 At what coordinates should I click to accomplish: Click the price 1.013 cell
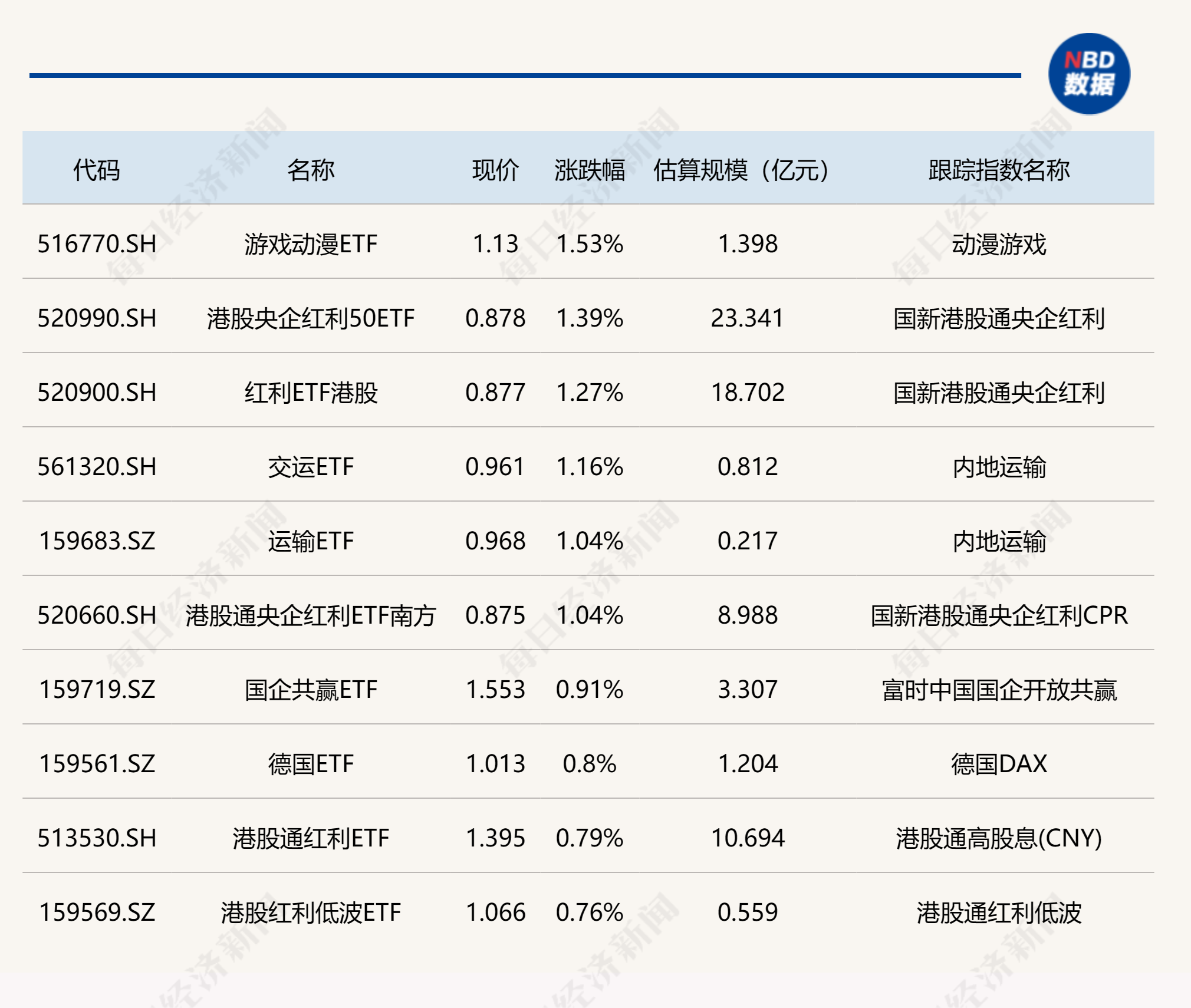[495, 764]
